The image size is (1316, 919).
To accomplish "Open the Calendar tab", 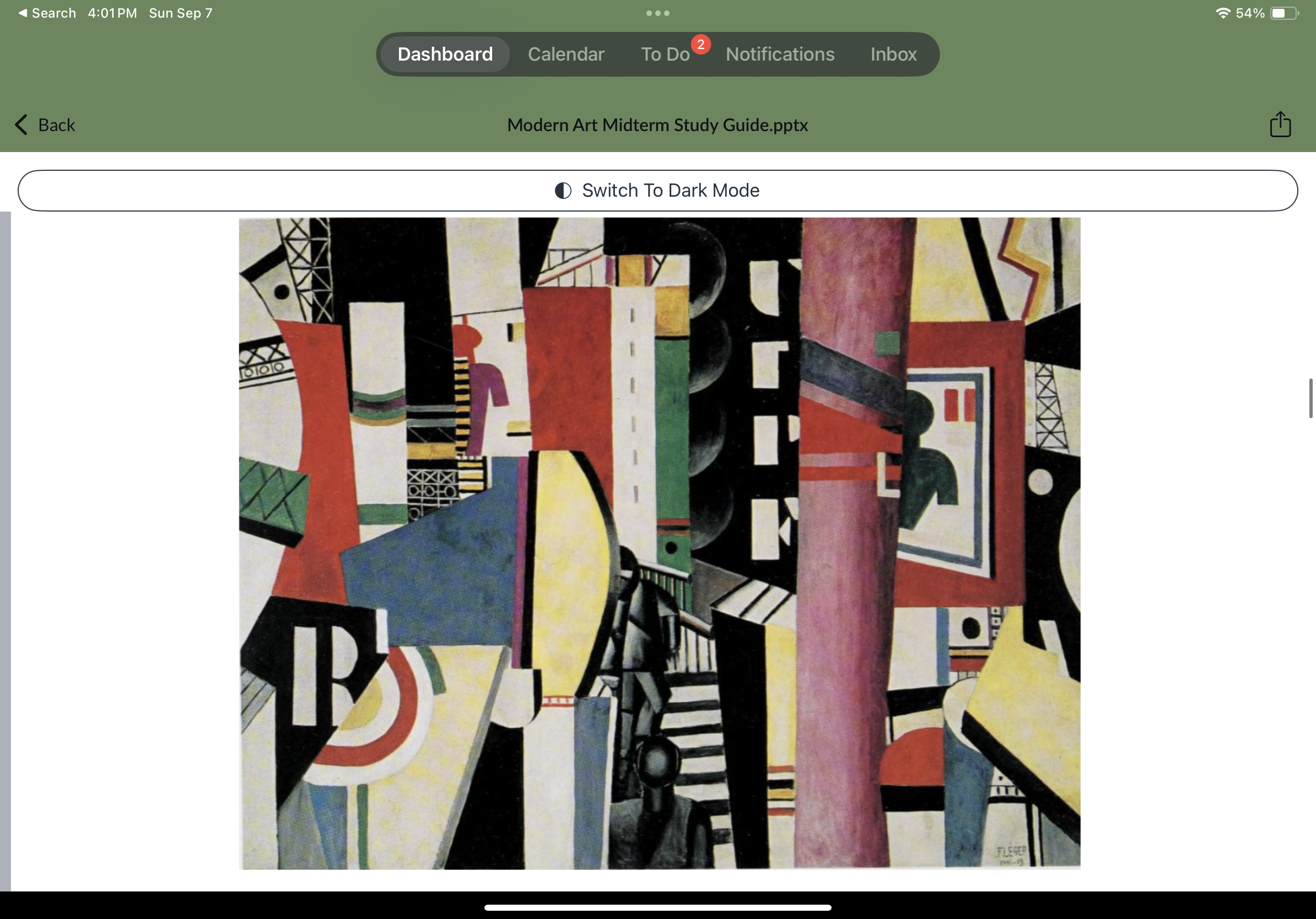I will [x=566, y=54].
